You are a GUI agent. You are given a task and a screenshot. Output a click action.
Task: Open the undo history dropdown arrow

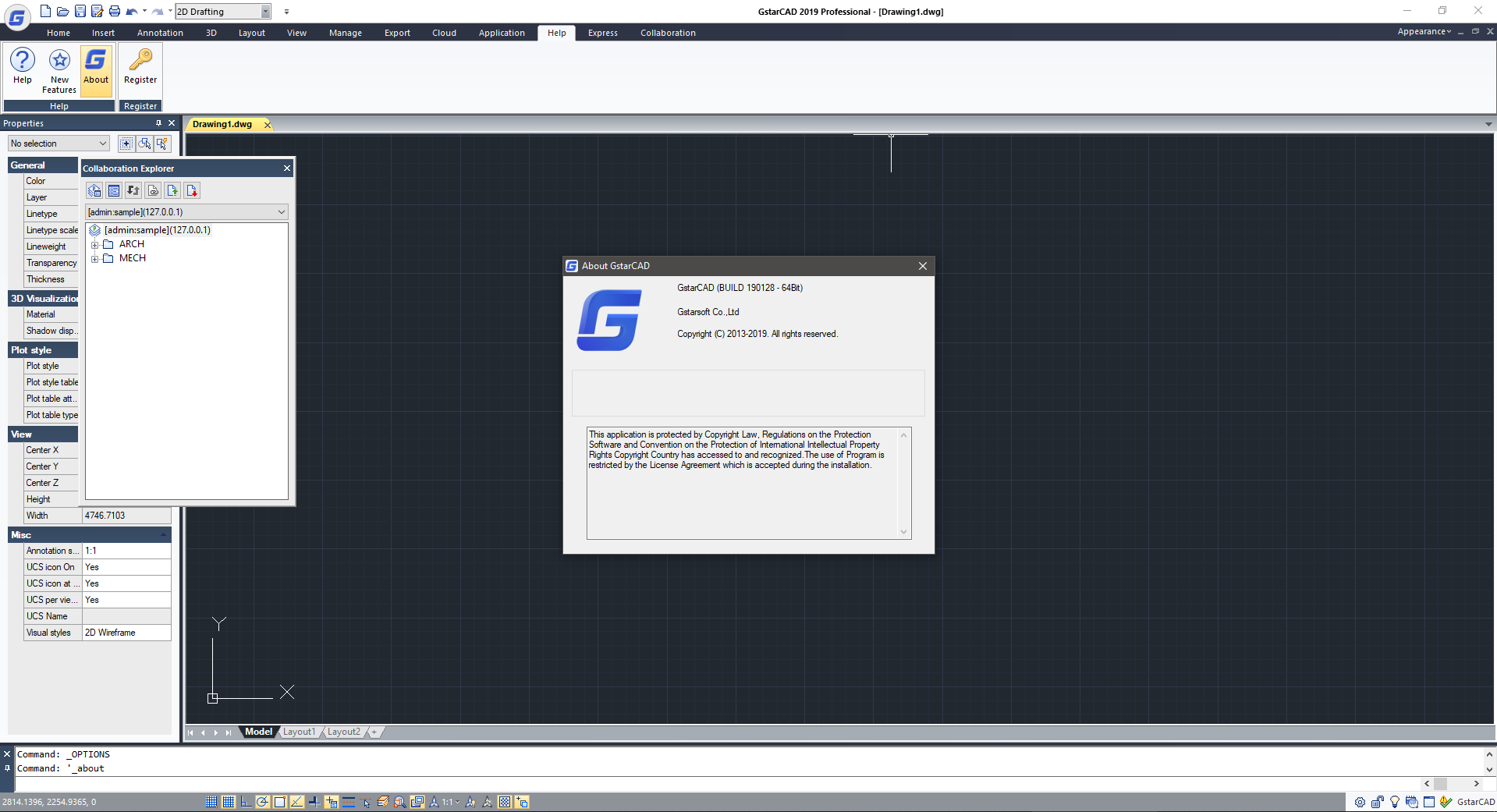(144, 11)
